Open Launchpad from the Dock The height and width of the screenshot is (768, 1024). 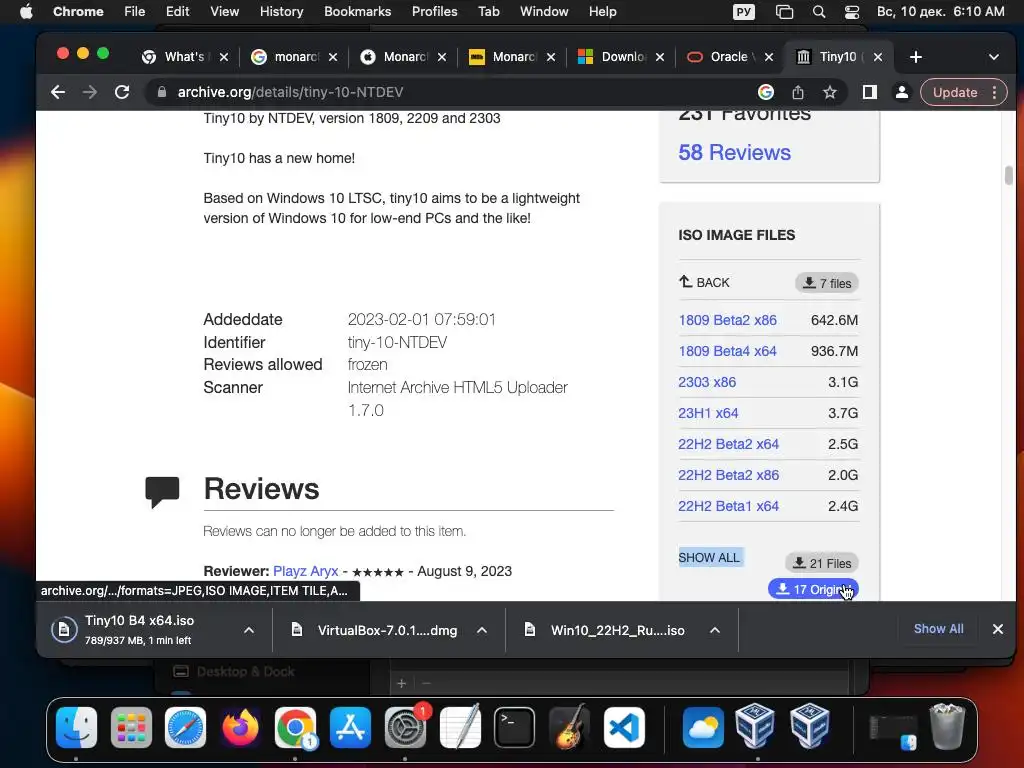pos(131,727)
